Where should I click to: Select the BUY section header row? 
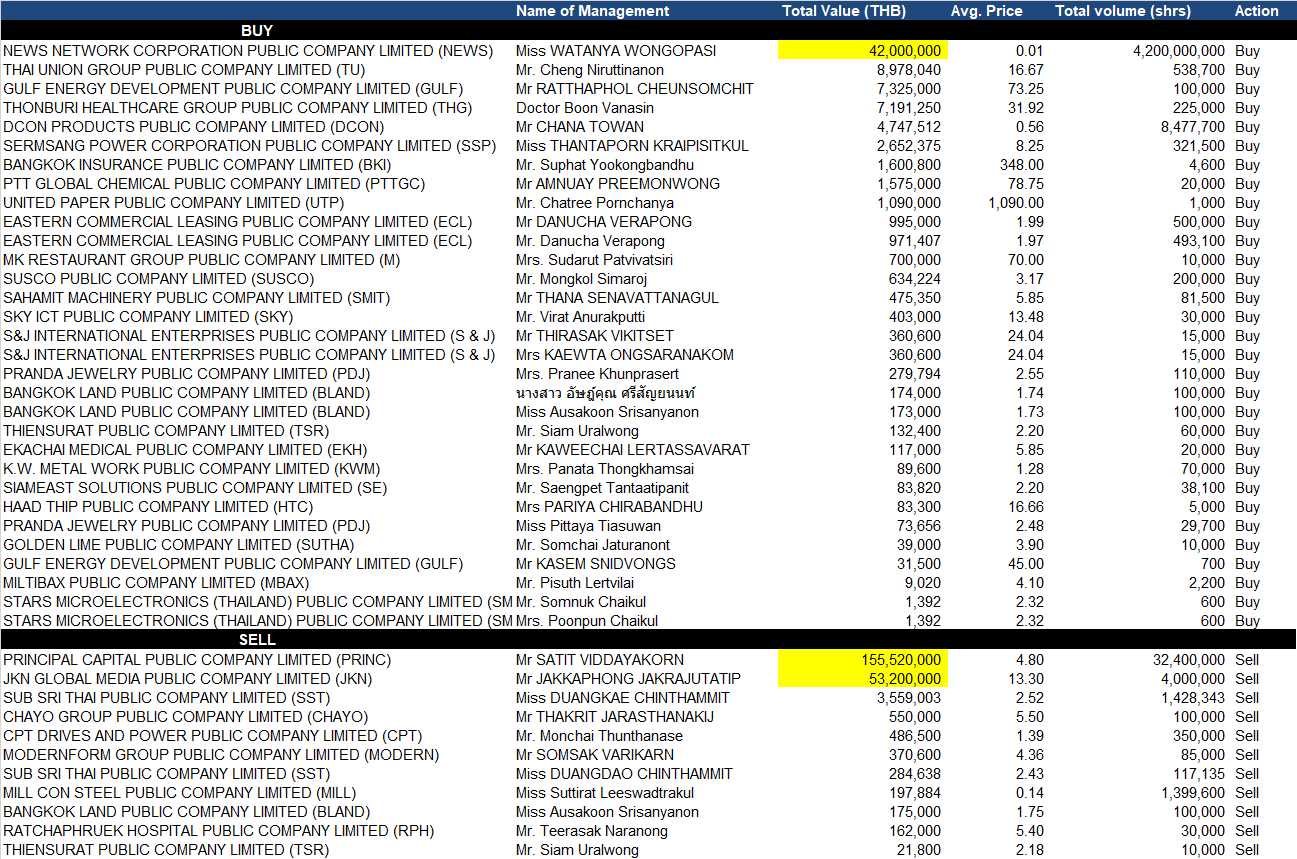click(x=648, y=31)
